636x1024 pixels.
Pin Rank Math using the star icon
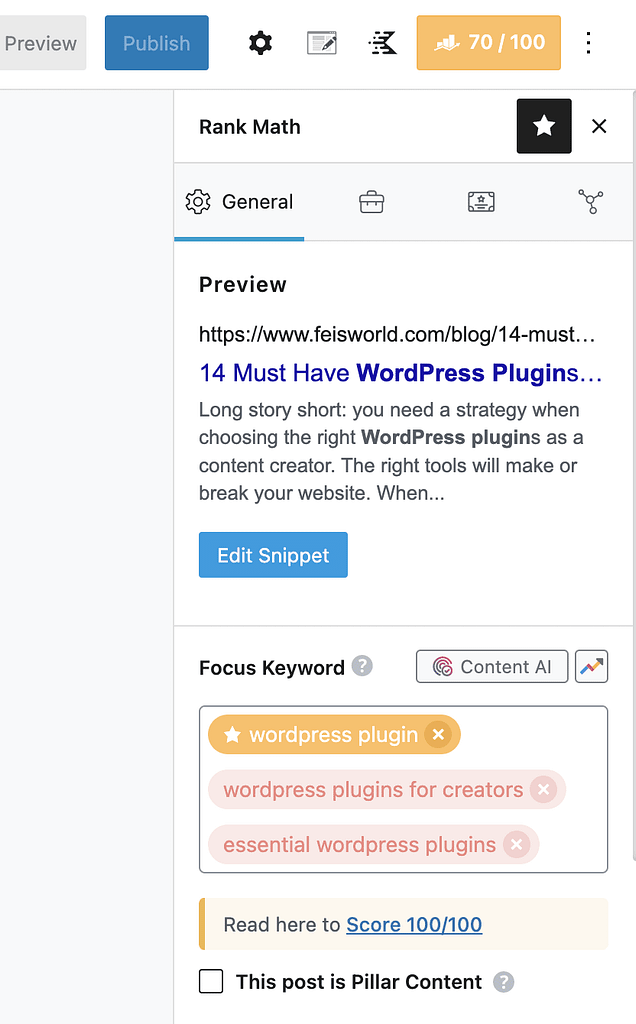pyautogui.click(x=544, y=126)
